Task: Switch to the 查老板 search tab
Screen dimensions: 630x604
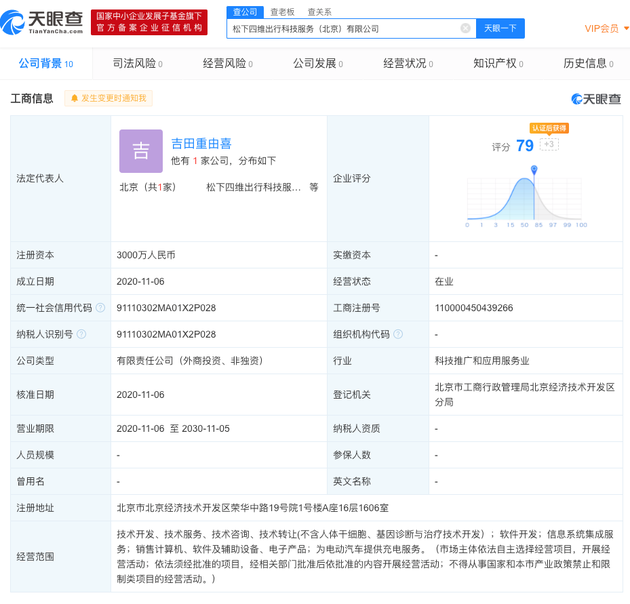Action: click(282, 12)
